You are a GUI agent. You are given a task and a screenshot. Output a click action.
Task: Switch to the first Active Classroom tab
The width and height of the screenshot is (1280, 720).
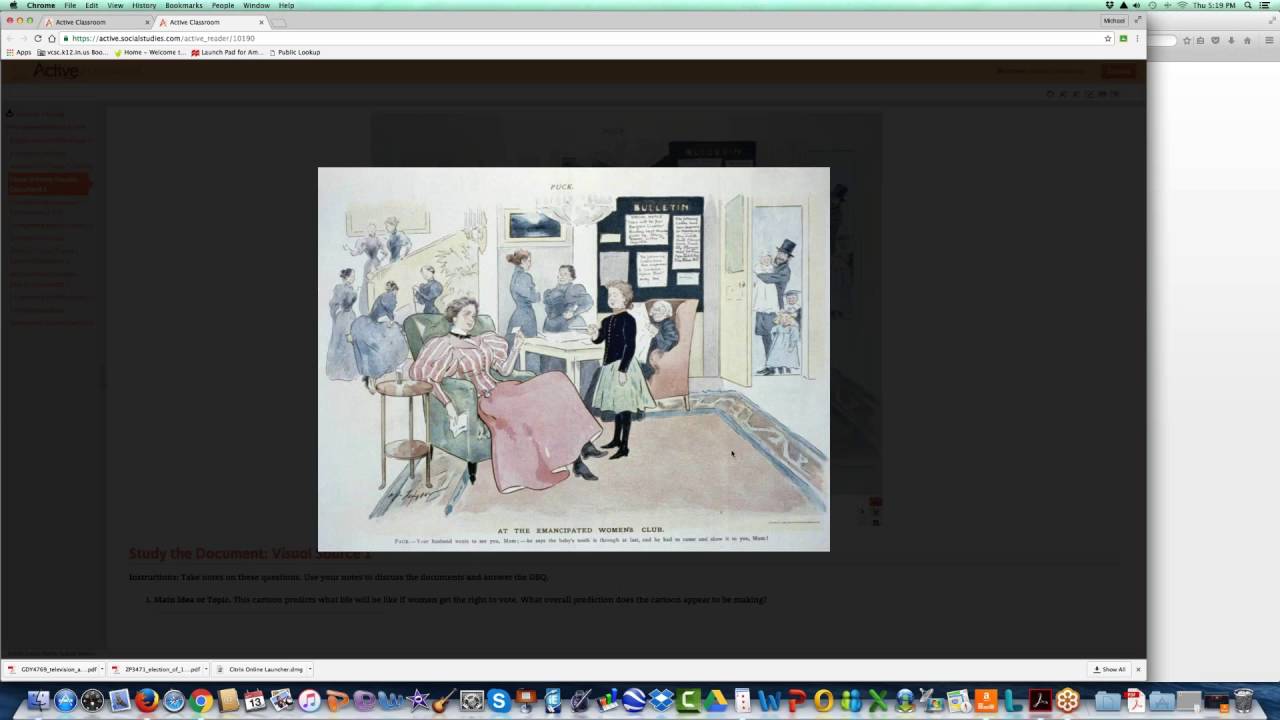click(x=96, y=22)
